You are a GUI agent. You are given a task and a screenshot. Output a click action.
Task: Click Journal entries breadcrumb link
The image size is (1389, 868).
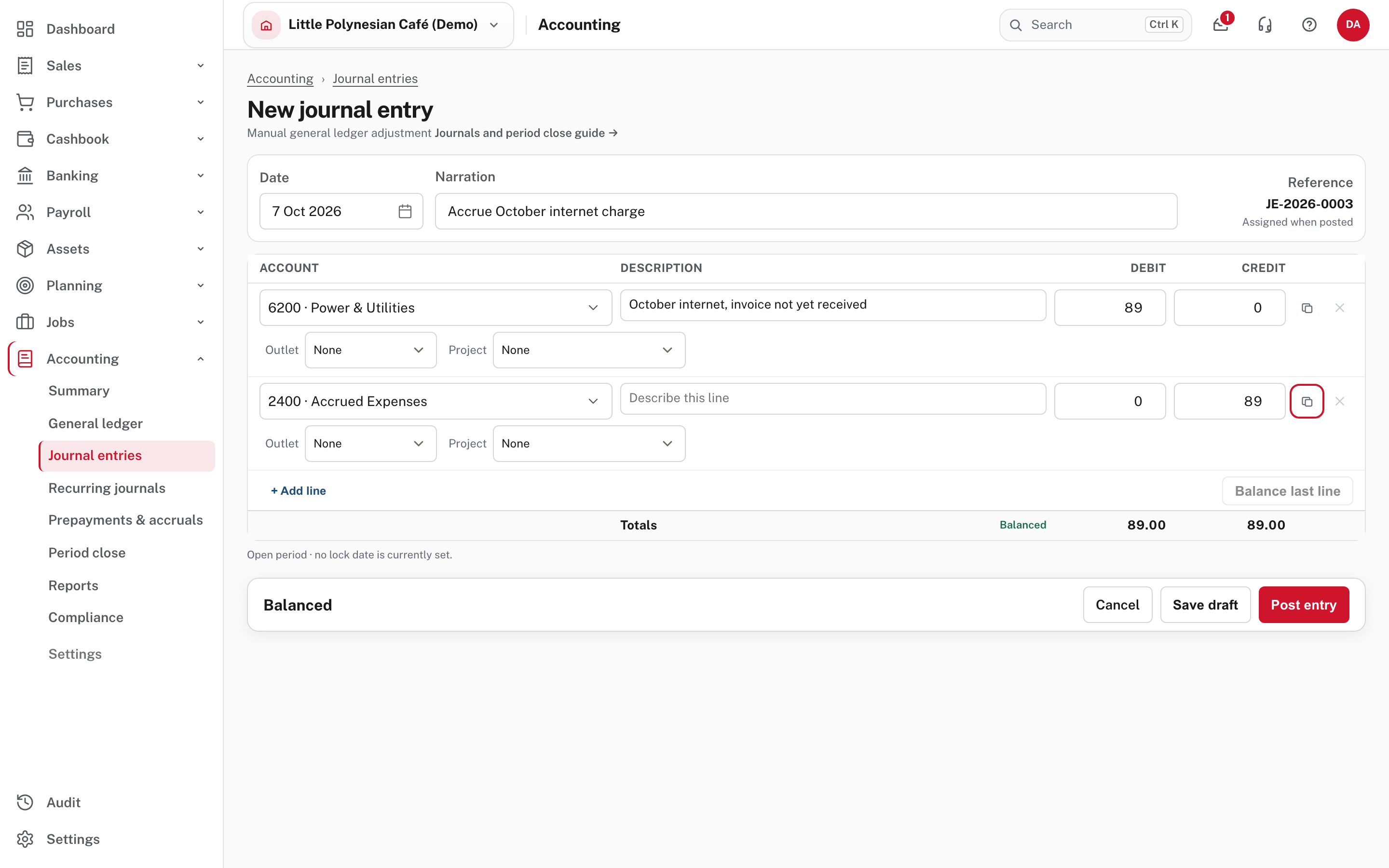click(x=375, y=79)
